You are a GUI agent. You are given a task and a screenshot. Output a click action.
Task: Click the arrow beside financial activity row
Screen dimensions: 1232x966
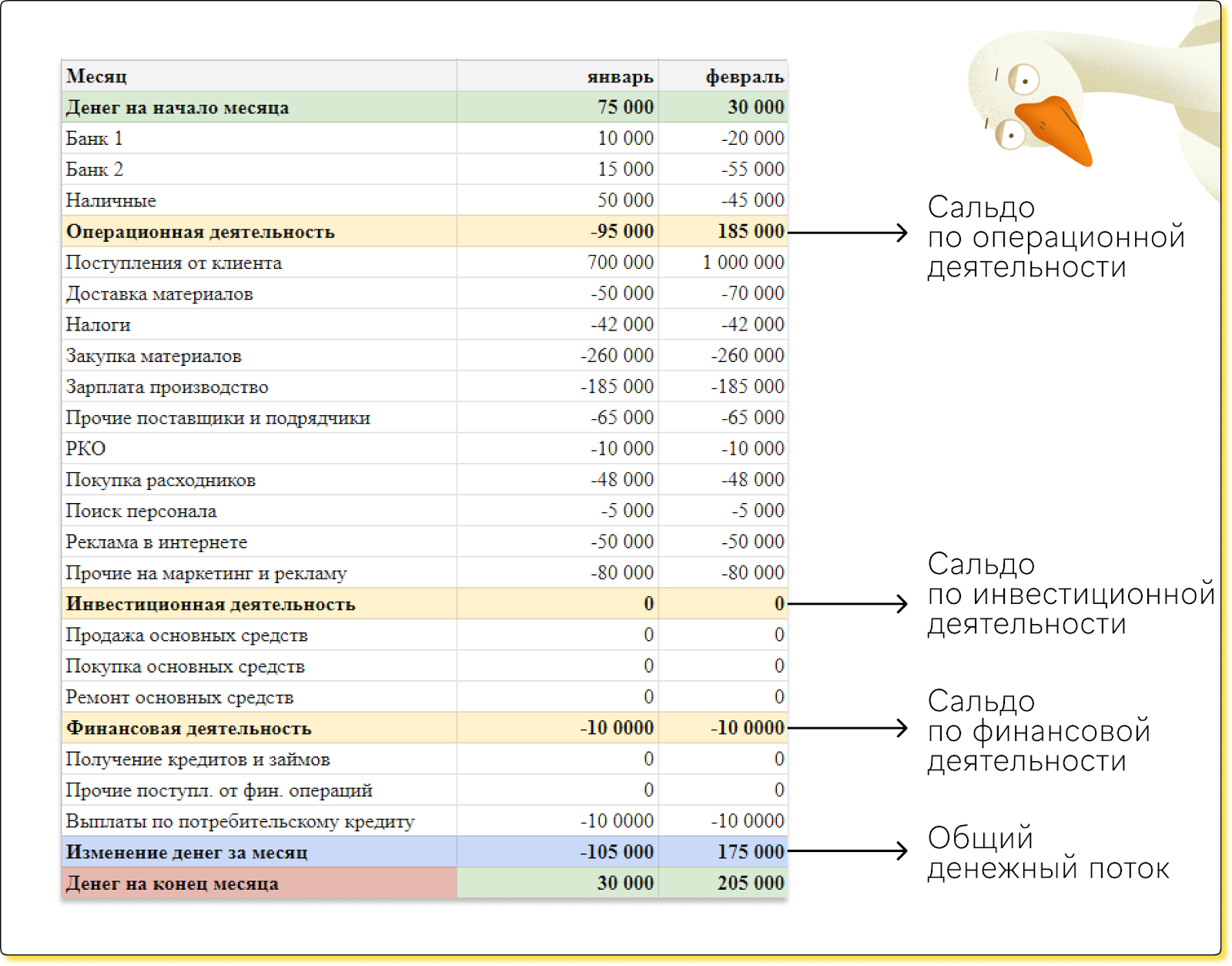pyautogui.click(x=847, y=728)
